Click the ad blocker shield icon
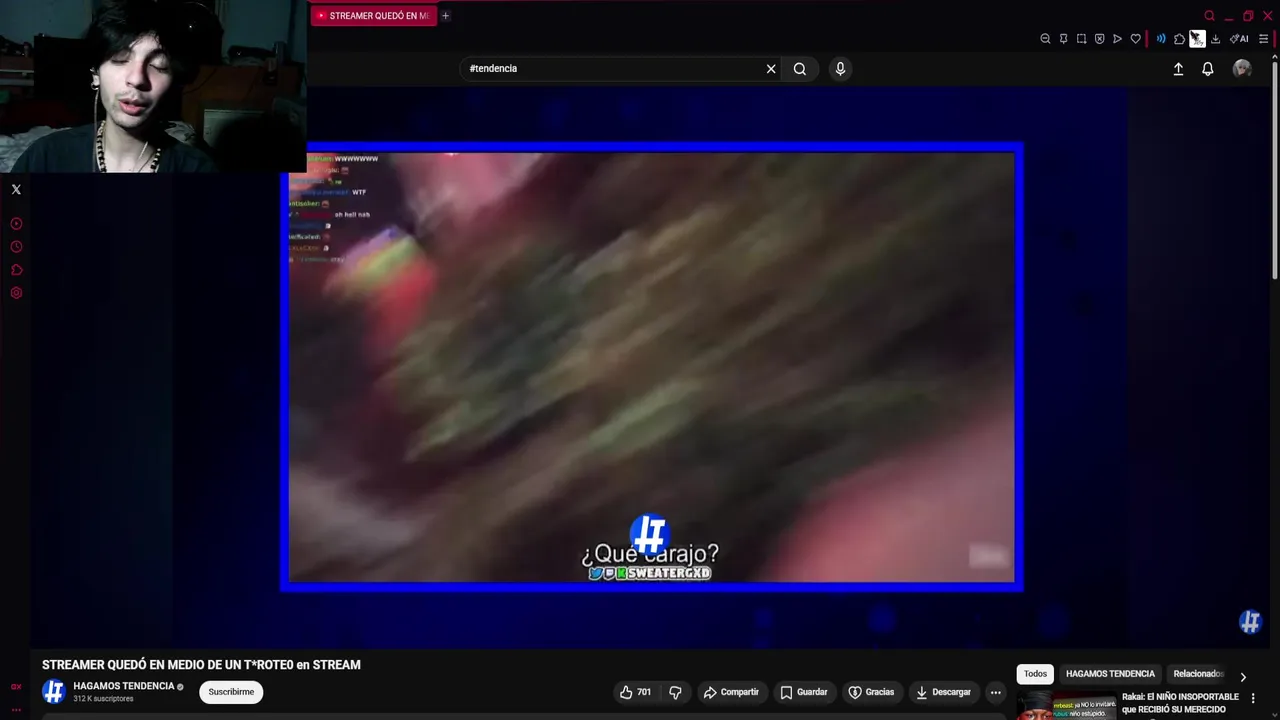 click(1099, 39)
